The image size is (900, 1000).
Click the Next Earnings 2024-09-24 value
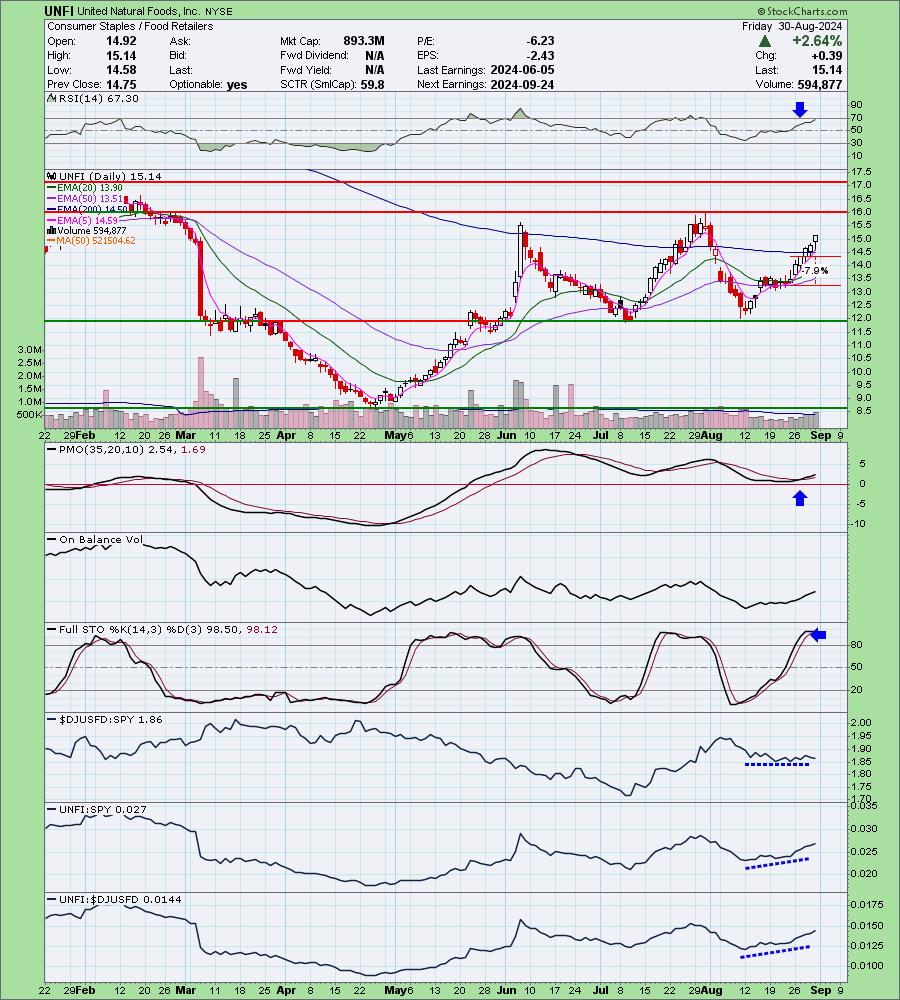pyautogui.click(x=522, y=84)
